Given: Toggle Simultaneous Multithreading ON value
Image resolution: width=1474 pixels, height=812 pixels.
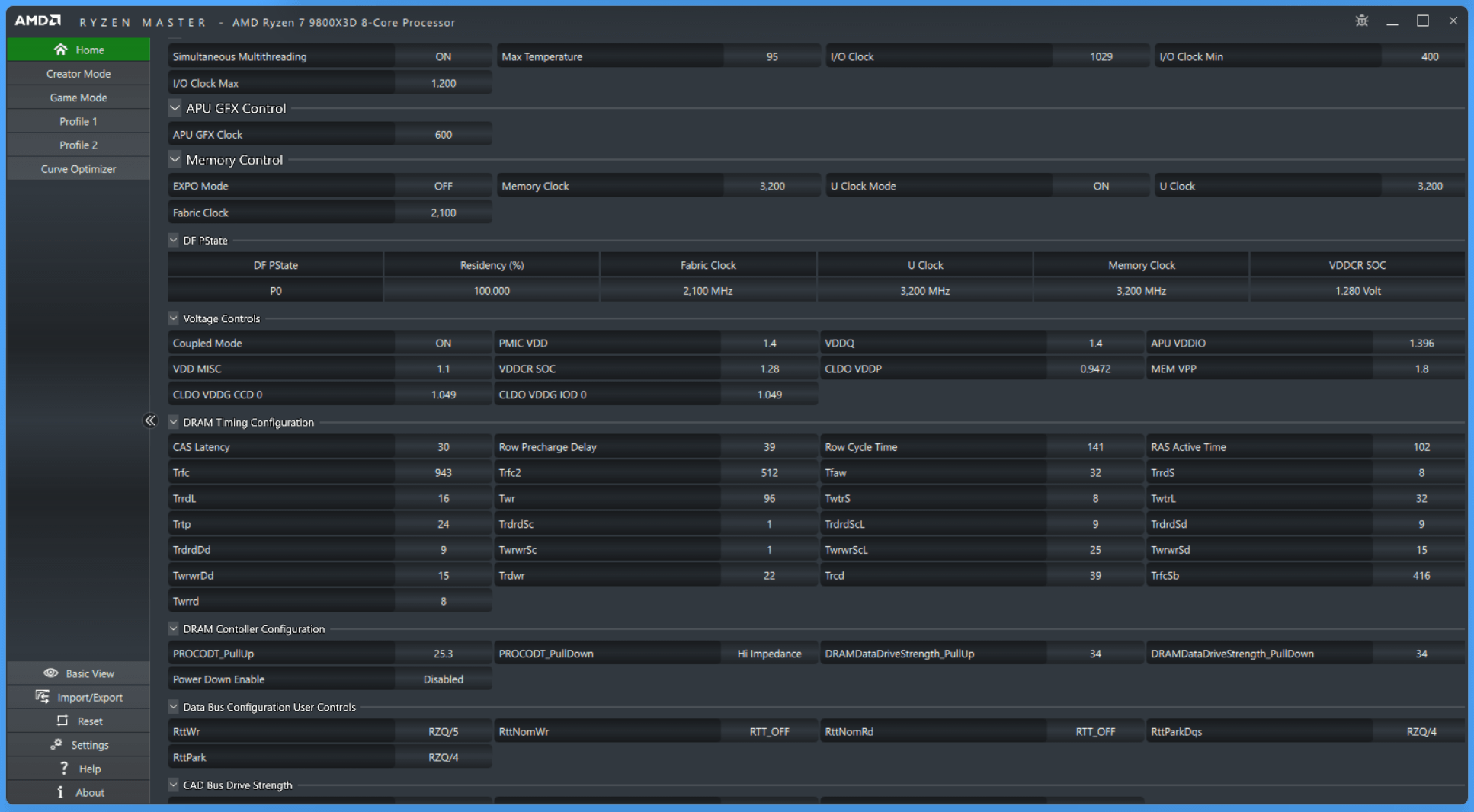Looking at the screenshot, I should pyautogui.click(x=443, y=56).
